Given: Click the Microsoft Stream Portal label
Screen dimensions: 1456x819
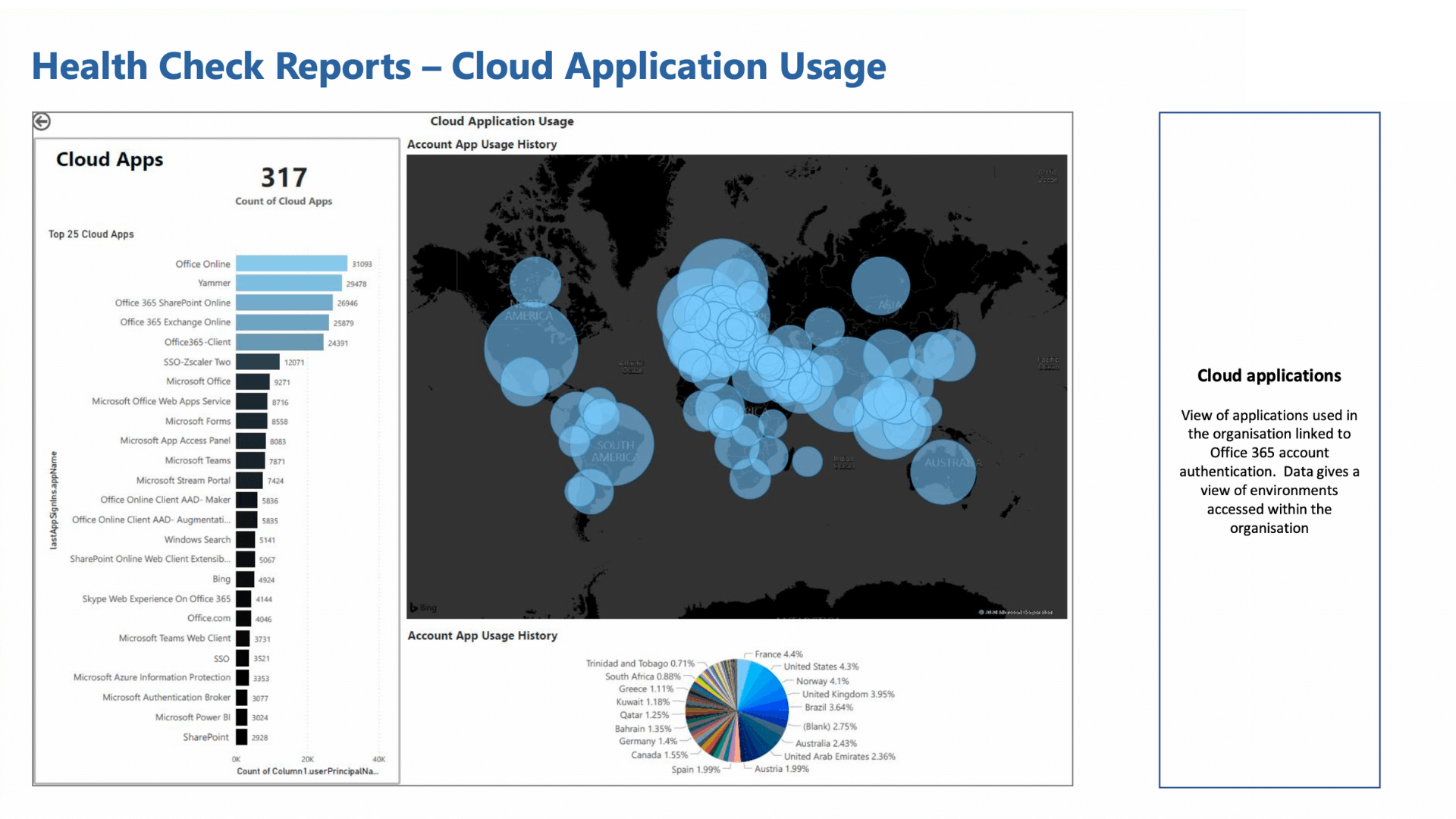Looking at the screenshot, I should click(183, 480).
